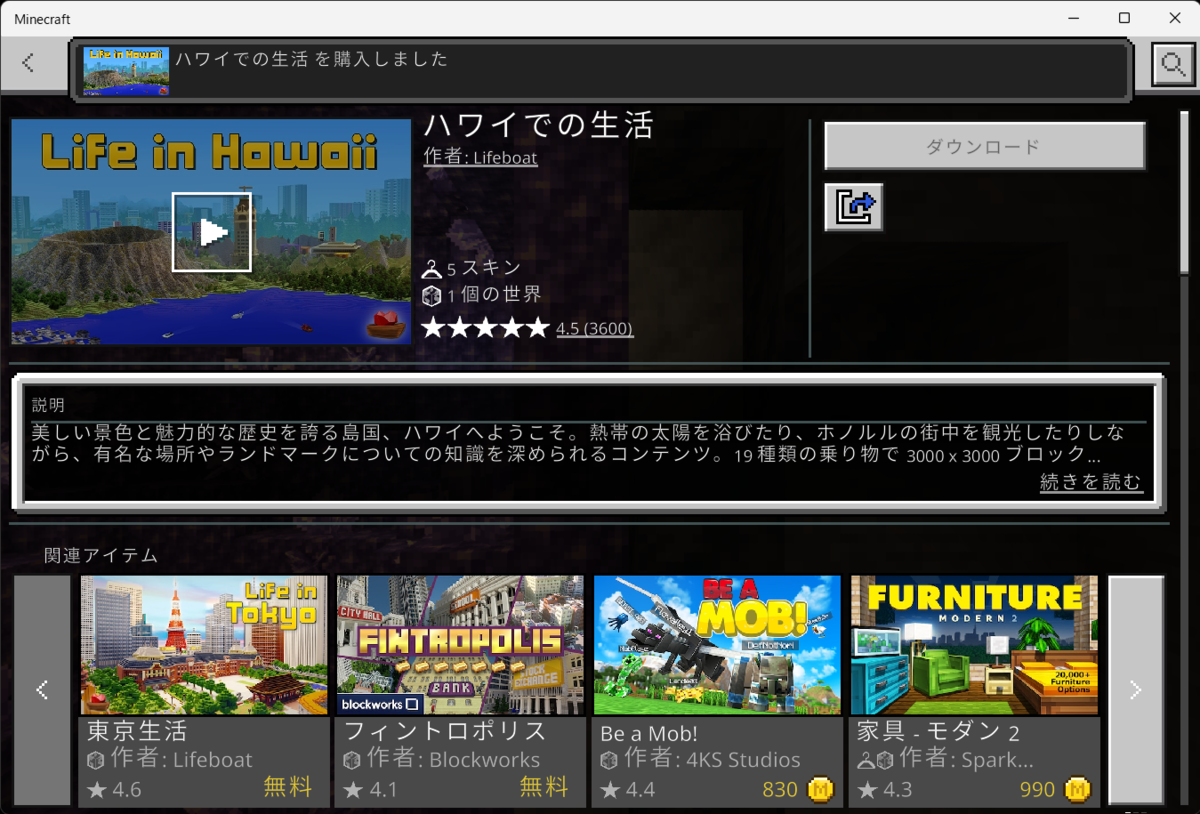Image resolution: width=1200 pixels, height=814 pixels.
Task: Open search with the magnifier icon
Action: coord(1172,63)
